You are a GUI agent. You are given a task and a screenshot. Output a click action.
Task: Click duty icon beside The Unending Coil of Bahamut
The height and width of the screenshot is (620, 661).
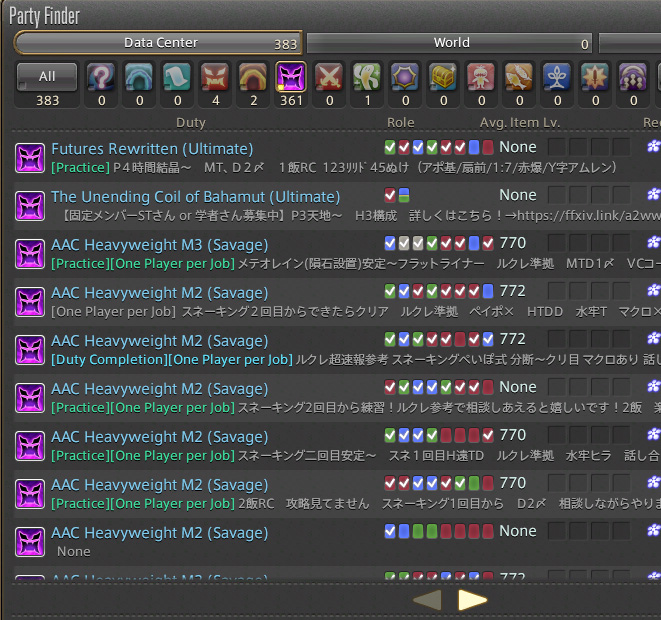tap(30, 206)
